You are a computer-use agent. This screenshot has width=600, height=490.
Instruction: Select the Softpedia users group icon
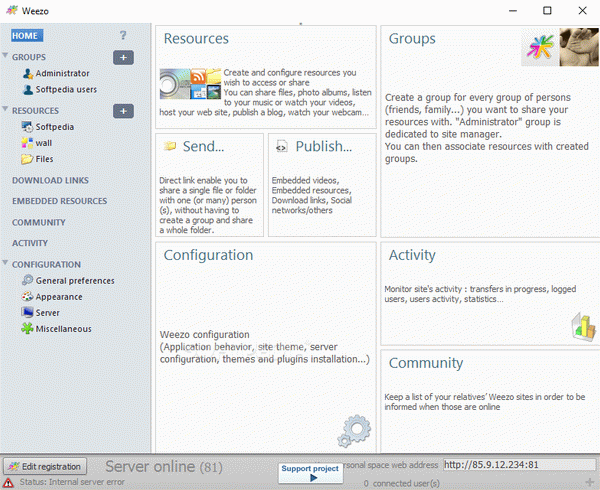28,90
